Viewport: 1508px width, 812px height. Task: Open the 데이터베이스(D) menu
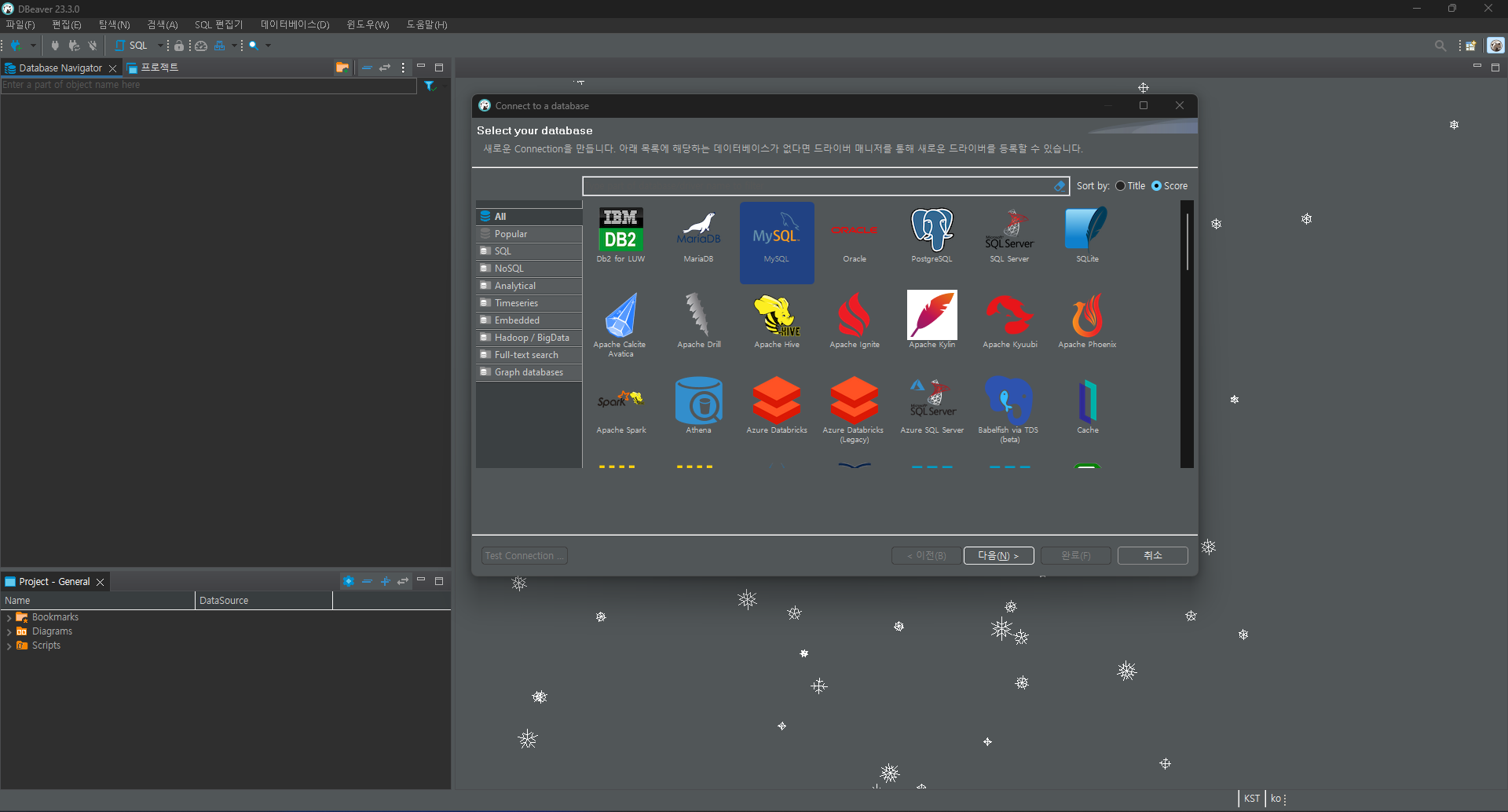coord(295,24)
